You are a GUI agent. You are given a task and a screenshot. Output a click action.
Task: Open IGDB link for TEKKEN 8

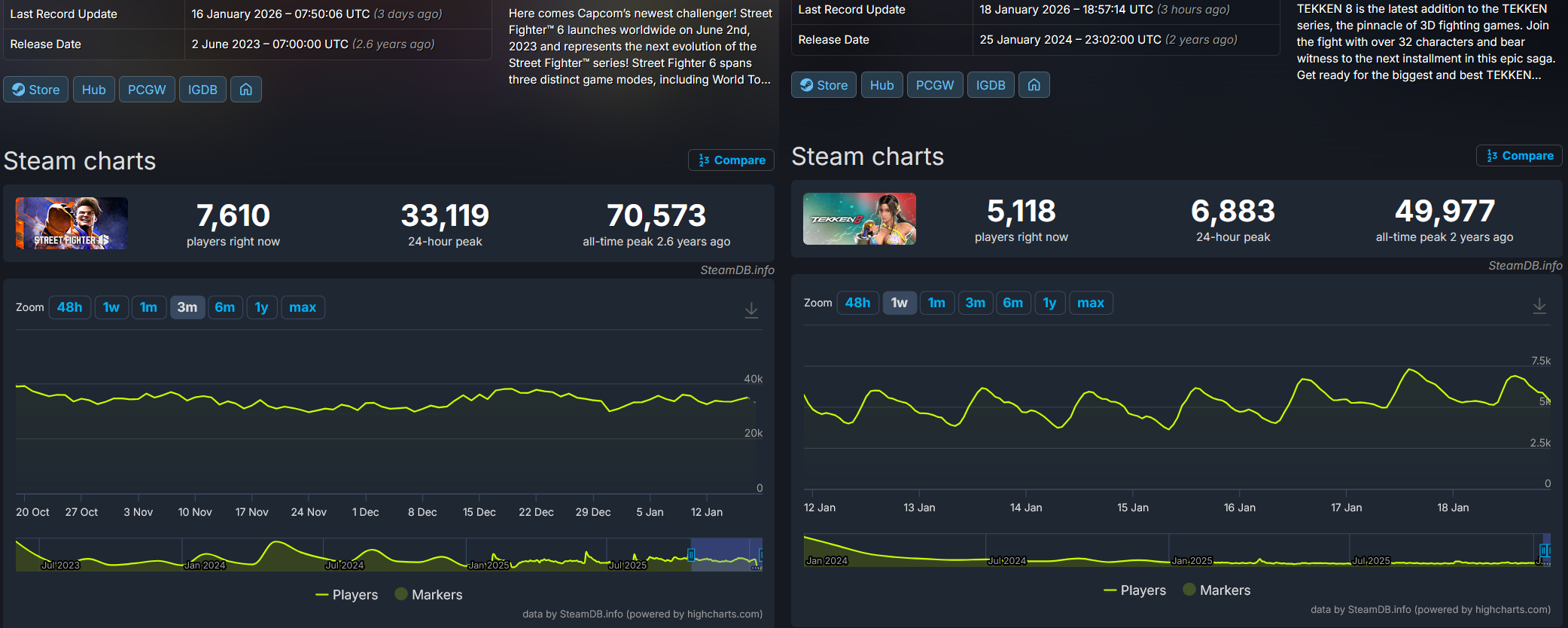[991, 85]
